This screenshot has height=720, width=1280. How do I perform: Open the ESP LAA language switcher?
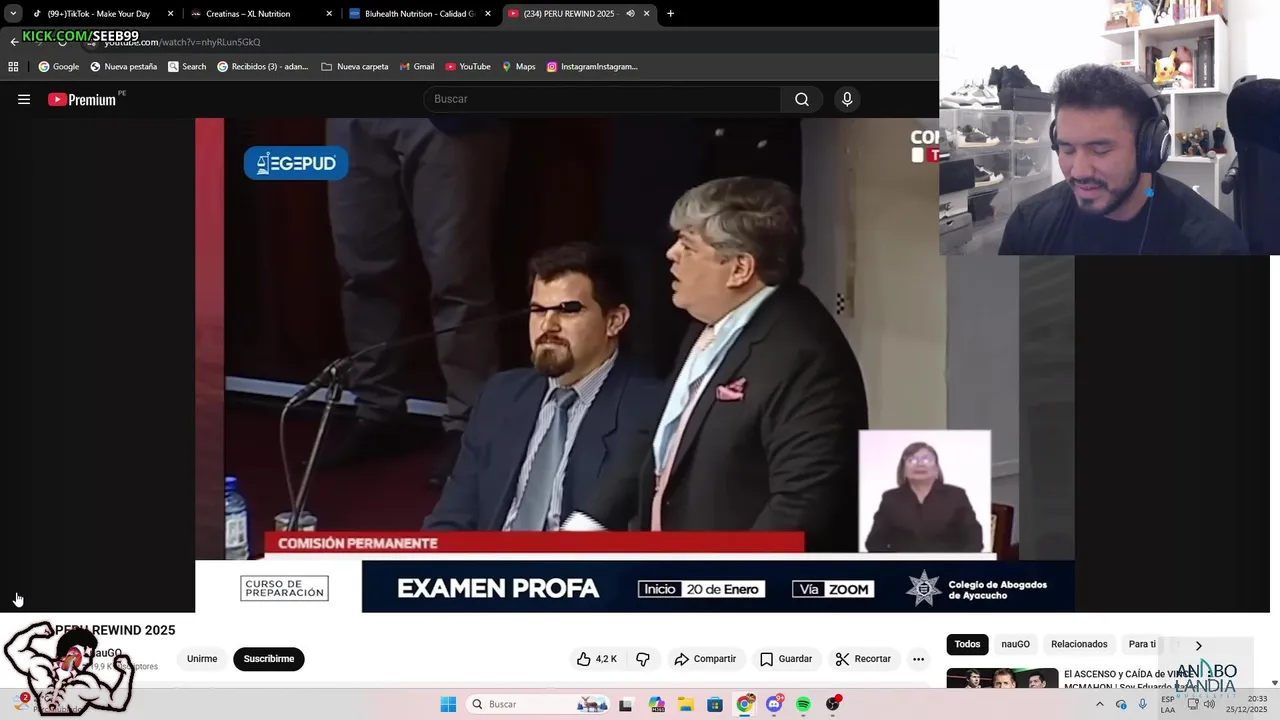(1168, 704)
